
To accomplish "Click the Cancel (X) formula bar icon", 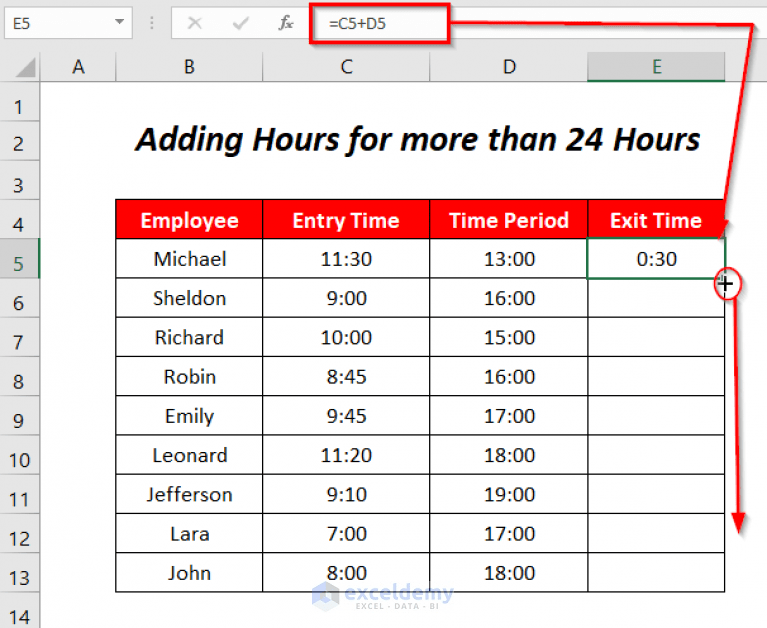I will click(x=195, y=23).
